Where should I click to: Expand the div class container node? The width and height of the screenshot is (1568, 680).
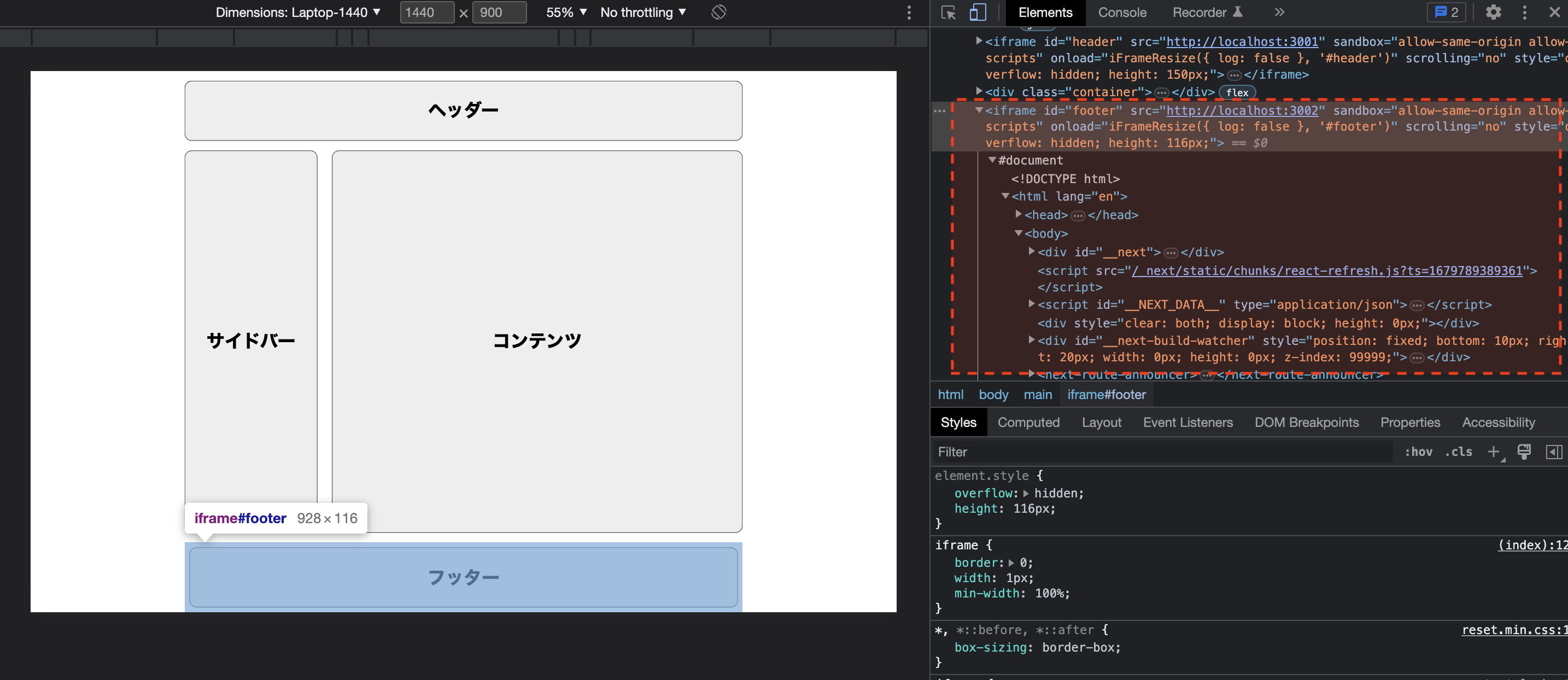979,91
